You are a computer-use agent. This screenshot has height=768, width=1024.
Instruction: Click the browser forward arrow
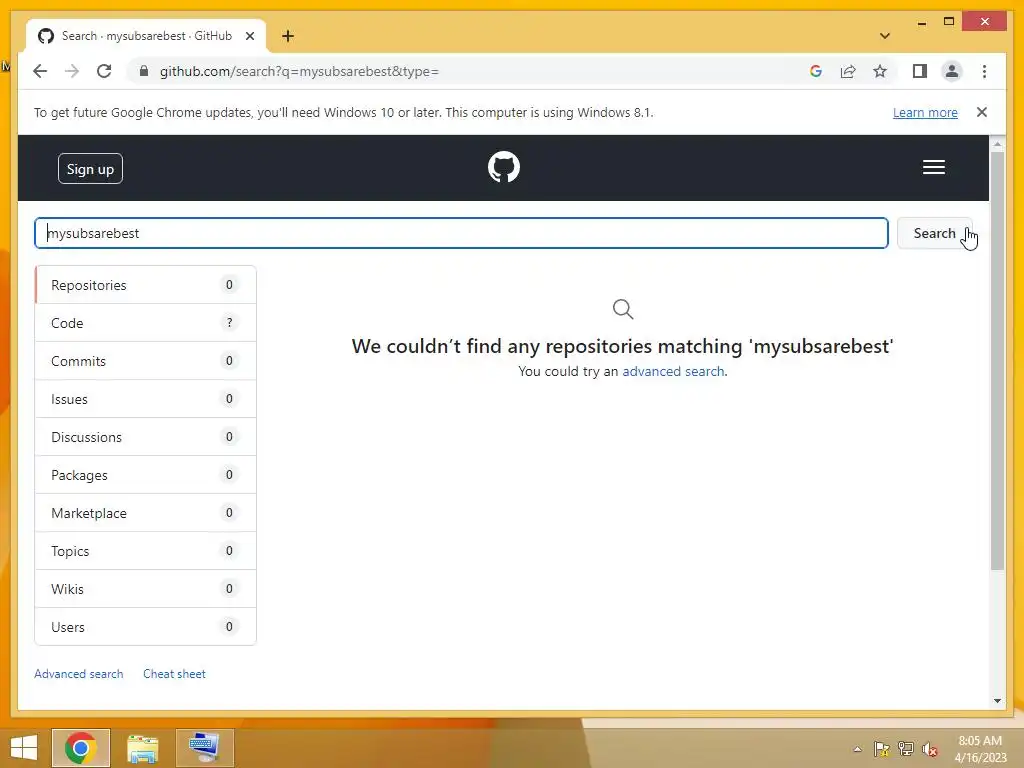click(72, 71)
